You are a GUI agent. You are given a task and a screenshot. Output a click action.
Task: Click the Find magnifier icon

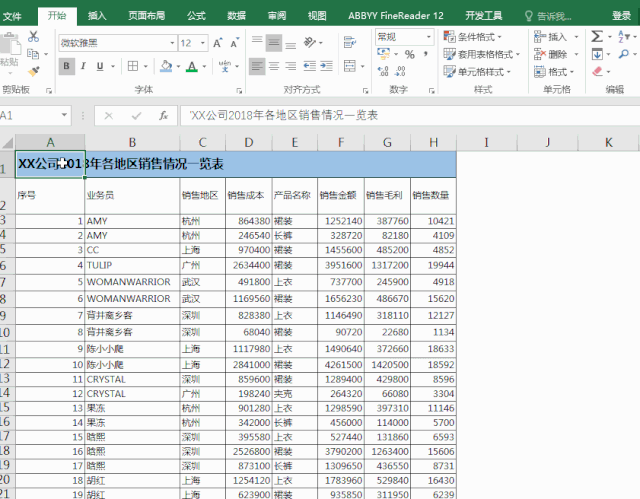click(x=624, y=54)
